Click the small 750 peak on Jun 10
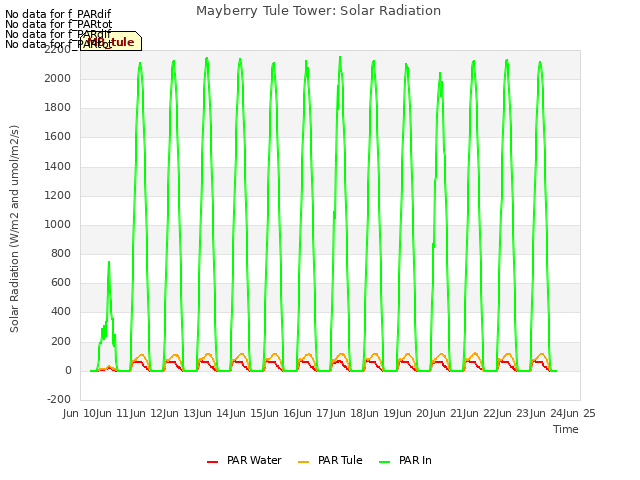 (109, 262)
